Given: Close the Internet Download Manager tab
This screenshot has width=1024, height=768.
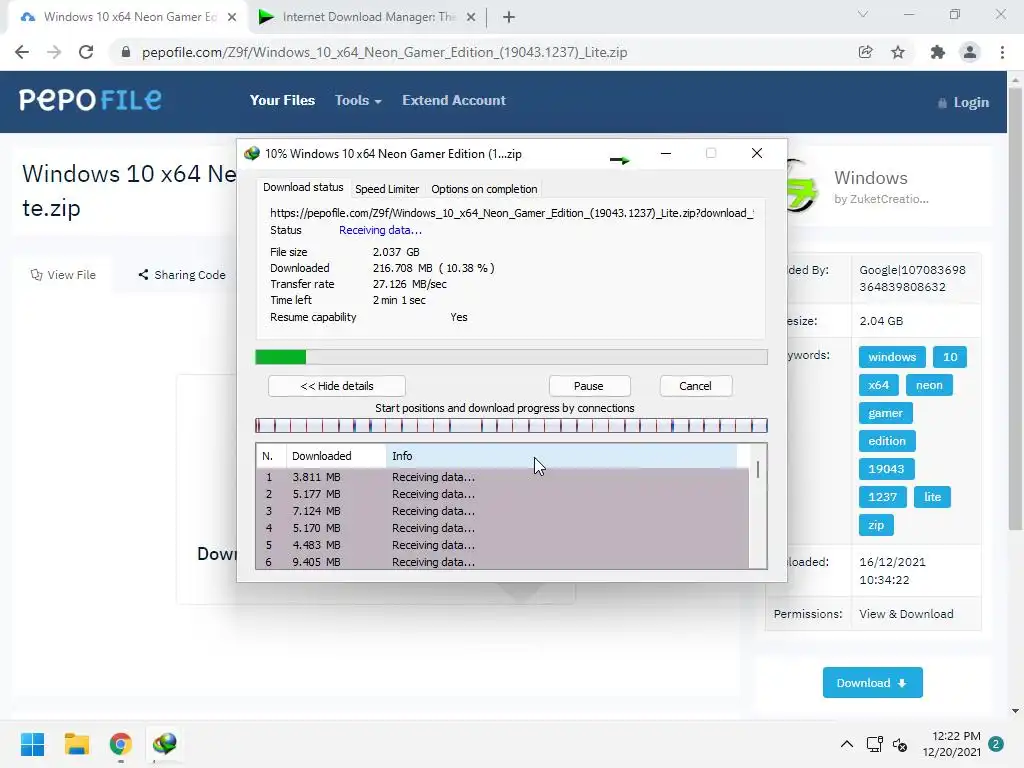Looking at the screenshot, I should (471, 18).
